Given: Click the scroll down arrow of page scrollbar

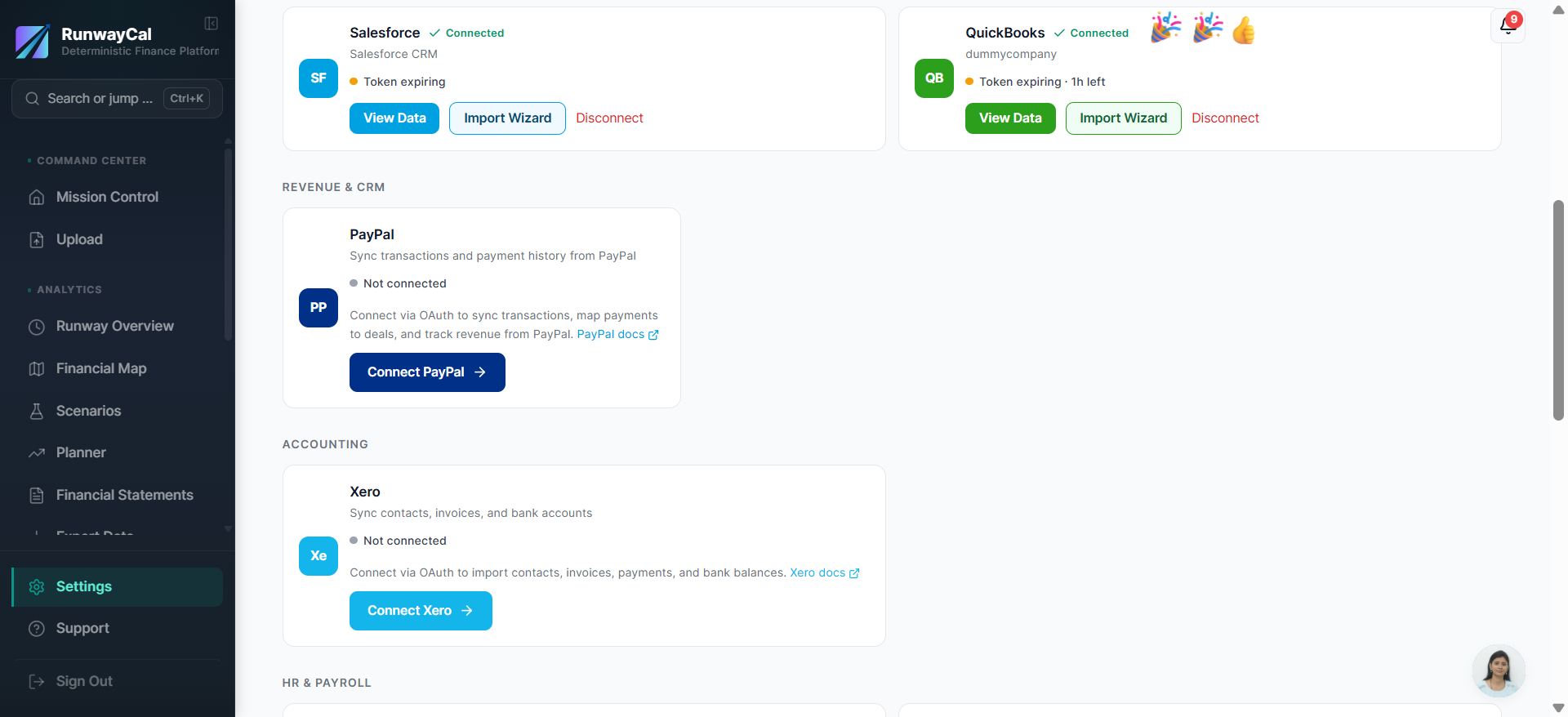Looking at the screenshot, I should click(1558, 708).
